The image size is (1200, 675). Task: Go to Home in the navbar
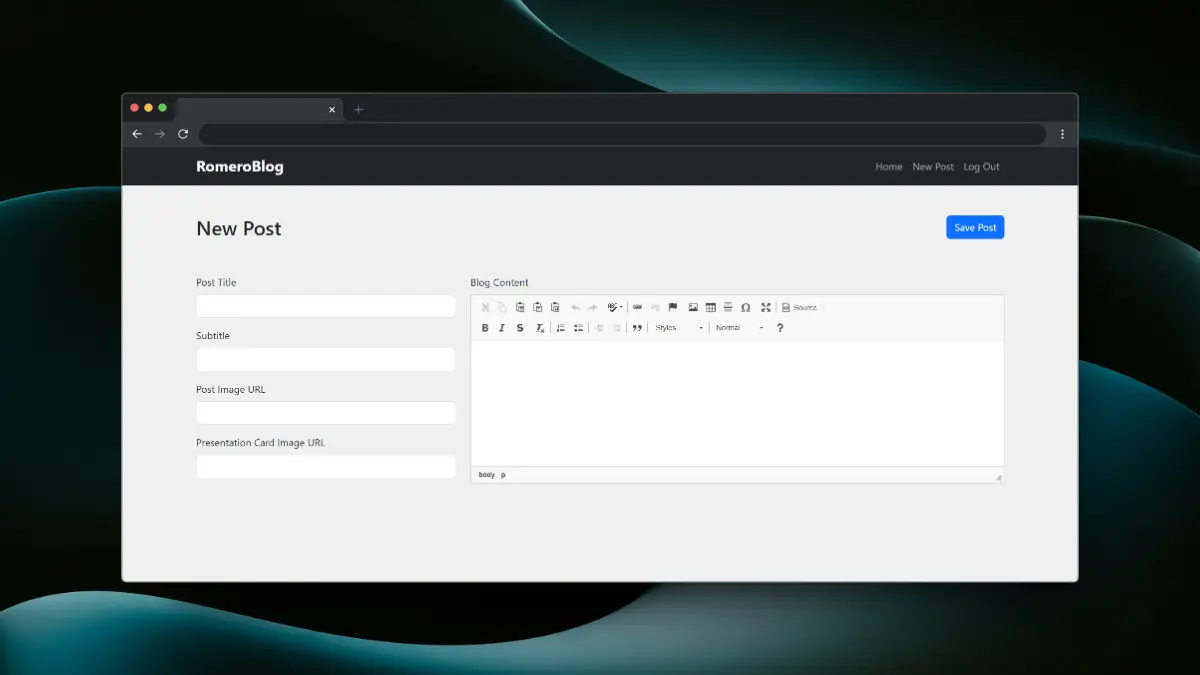point(889,167)
